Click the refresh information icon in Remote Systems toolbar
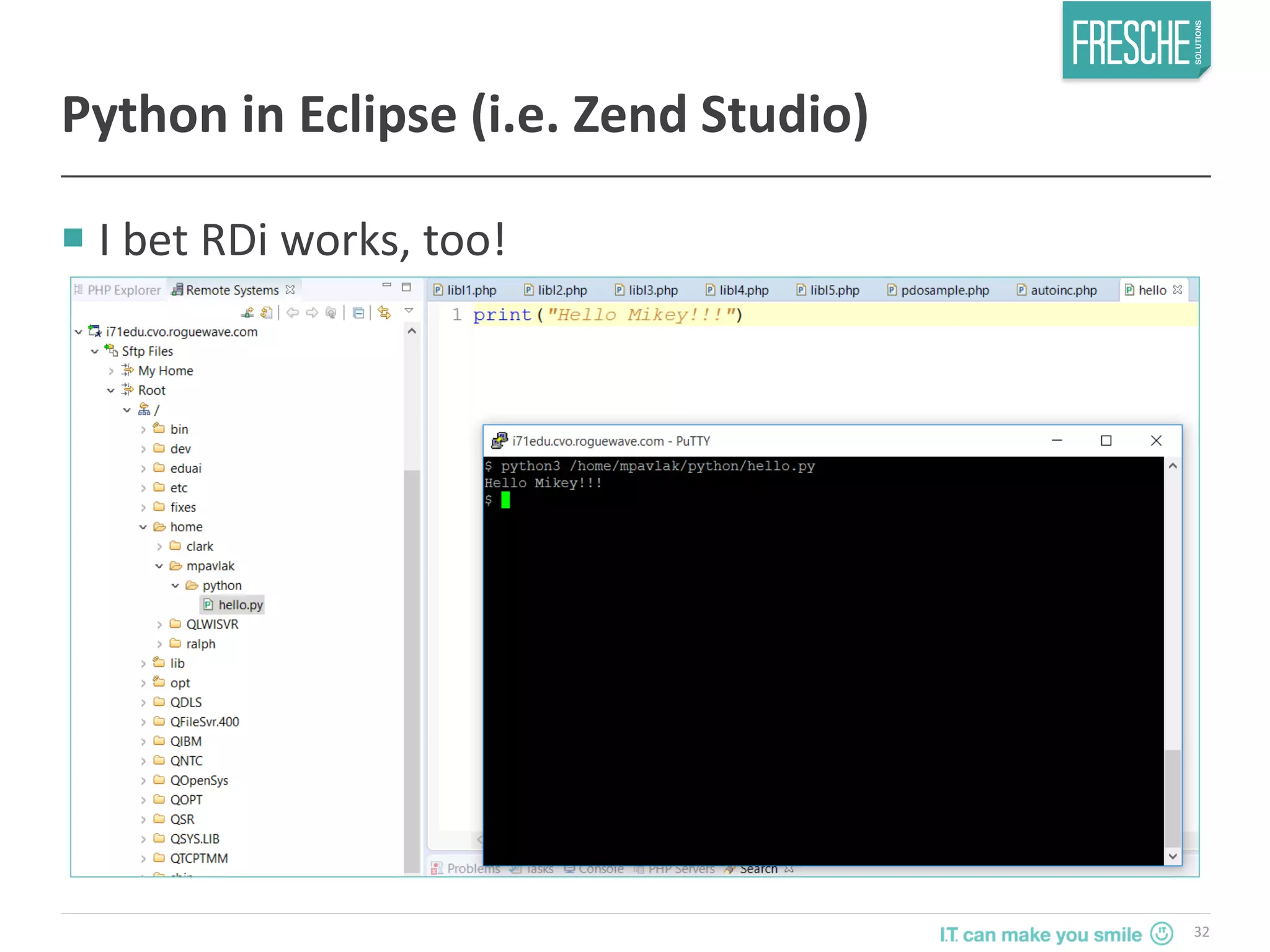 point(267,312)
